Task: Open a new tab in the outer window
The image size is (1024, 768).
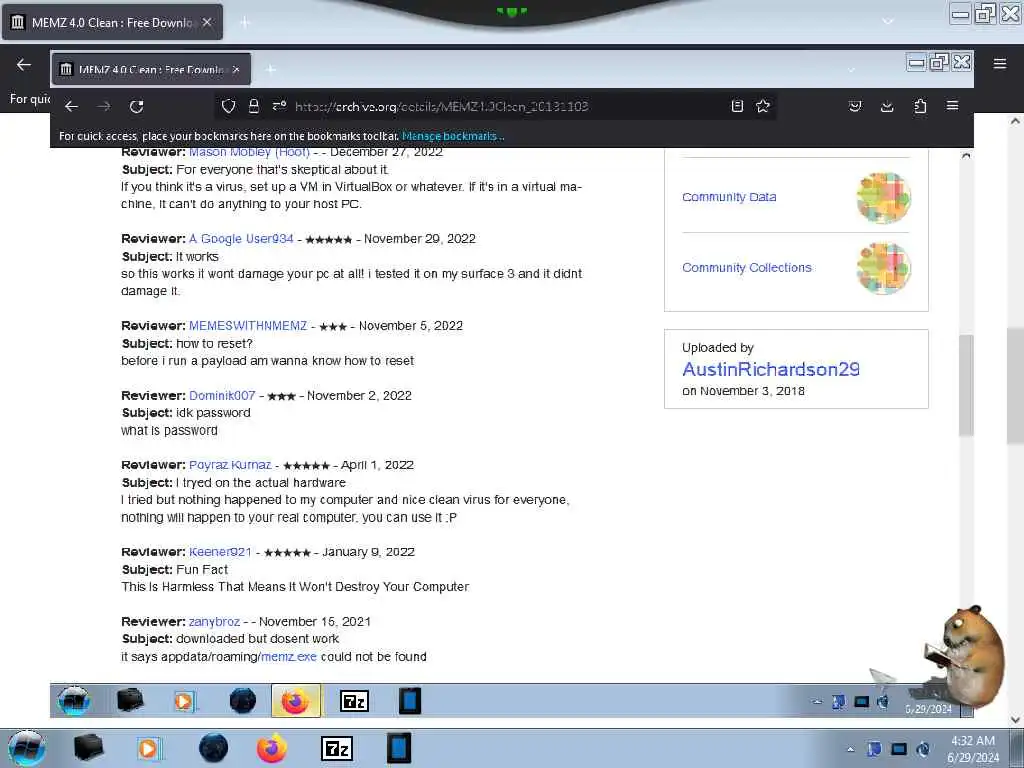Action: click(x=245, y=23)
